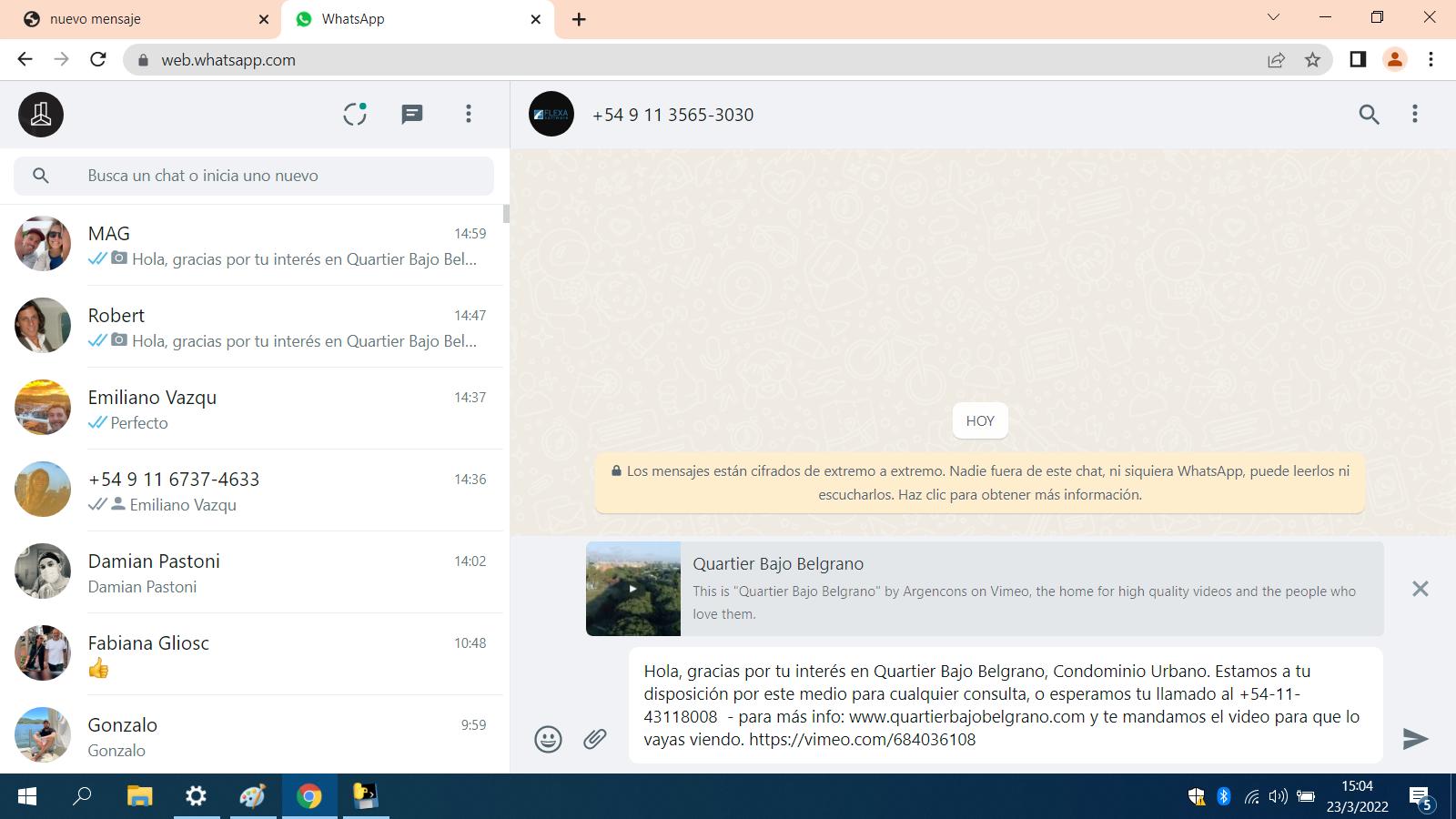Click Fabiana Gliosc's profile picture
Screen dimensions: 1456x819
click(x=43, y=653)
